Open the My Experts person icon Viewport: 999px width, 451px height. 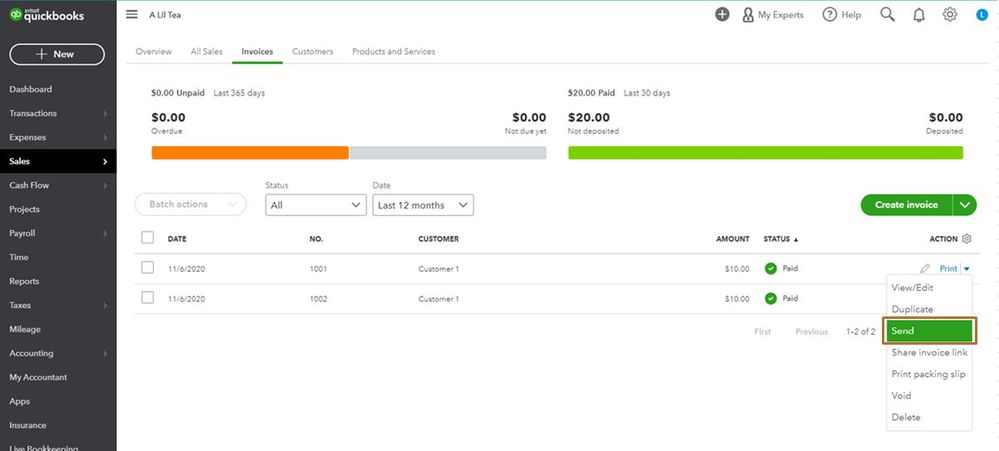[x=748, y=15]
